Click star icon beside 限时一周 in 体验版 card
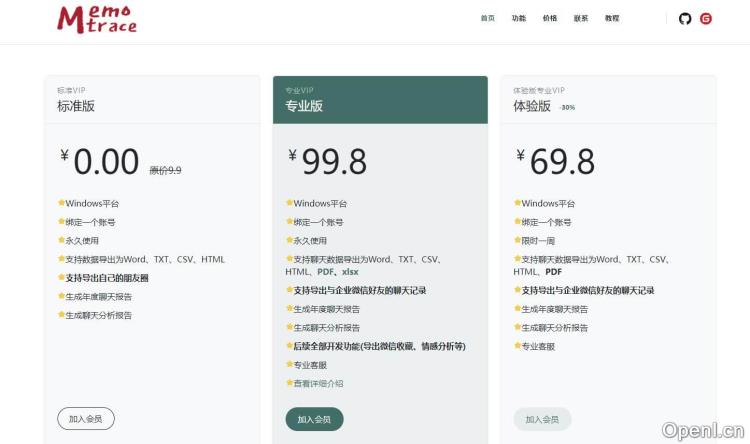 click(x=517, y=240)
